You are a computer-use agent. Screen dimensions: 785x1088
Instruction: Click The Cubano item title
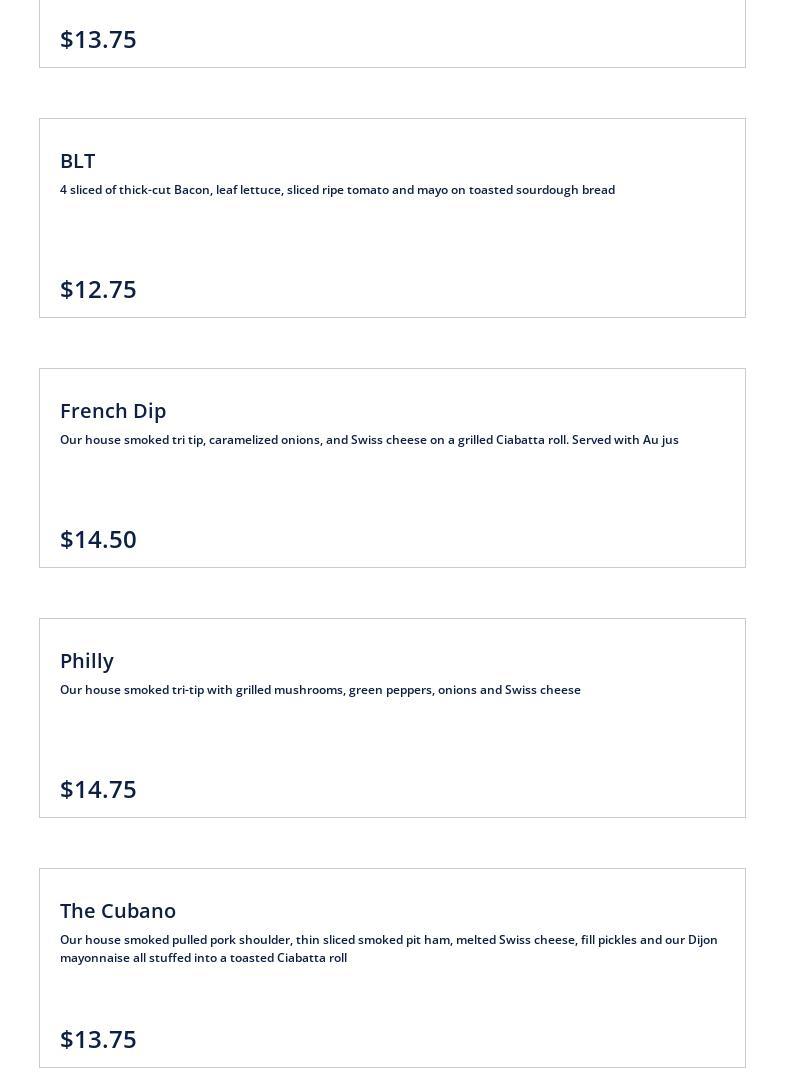pos(118,911)
